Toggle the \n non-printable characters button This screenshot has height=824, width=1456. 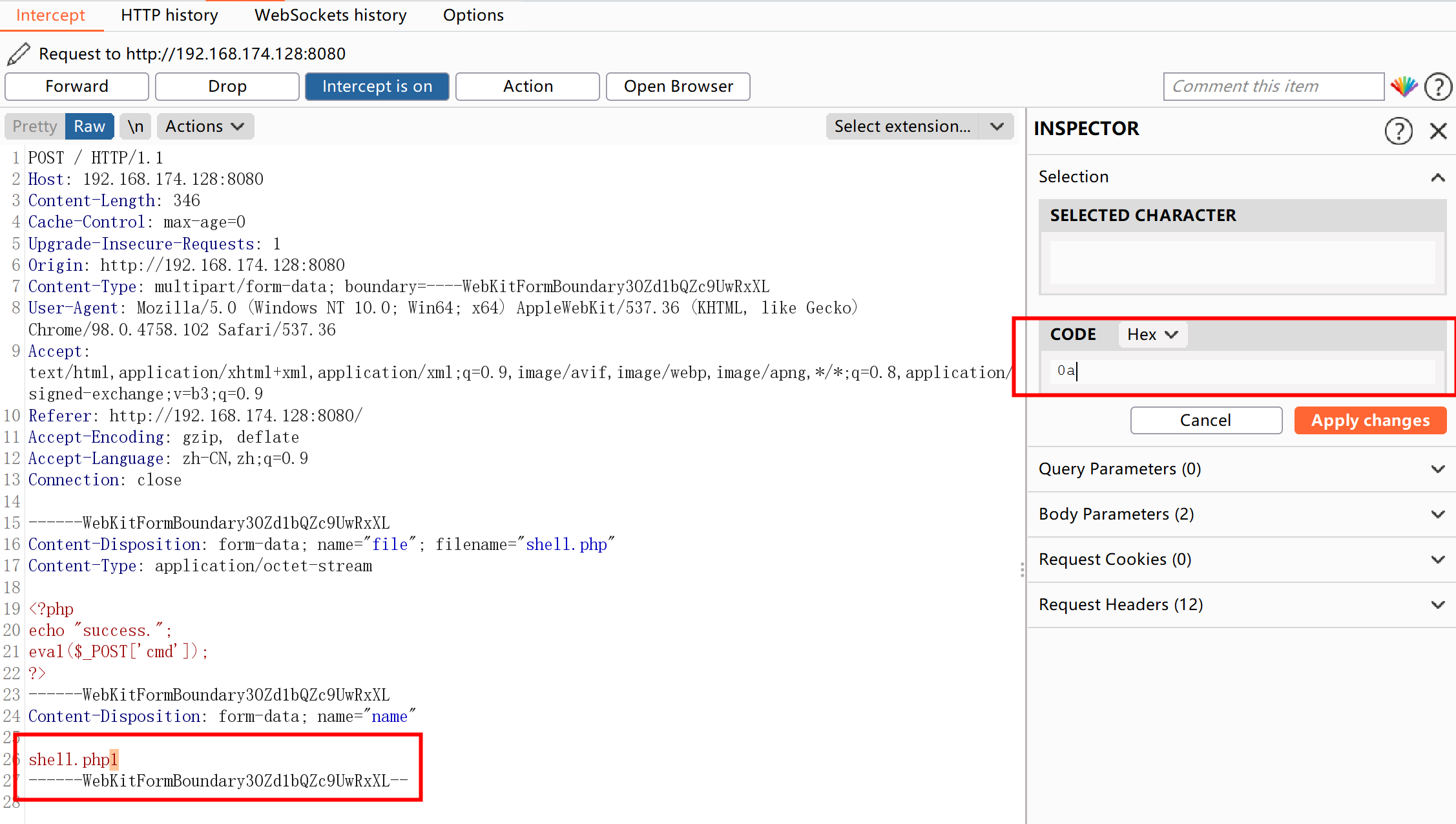coord(136,127)
